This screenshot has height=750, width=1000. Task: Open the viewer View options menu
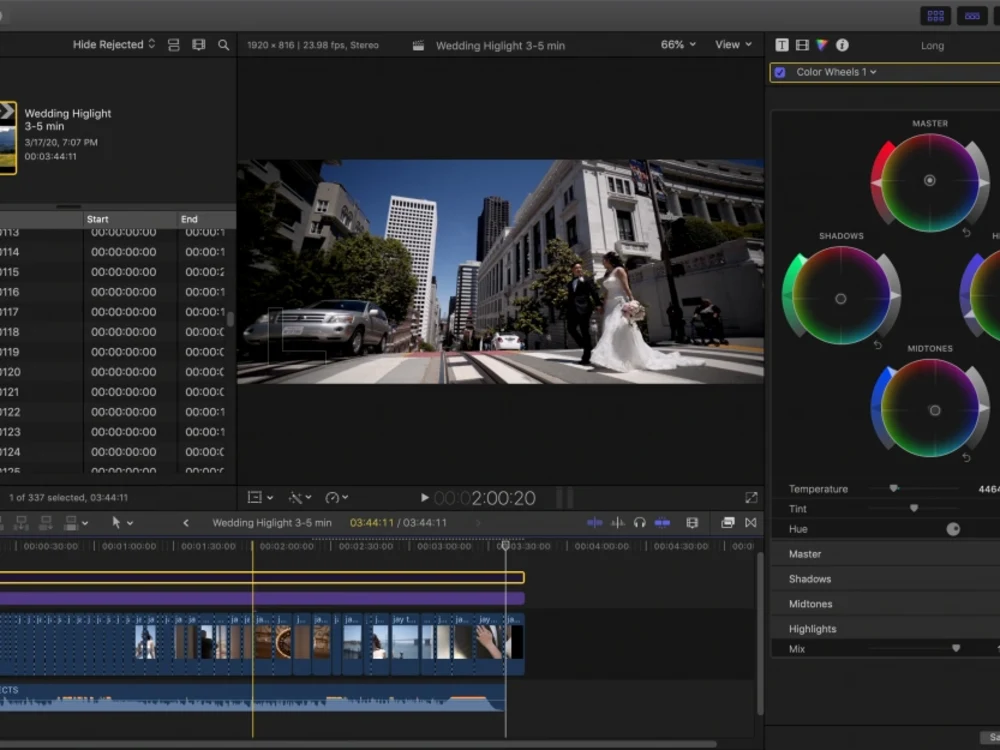[x=733, y=45]
